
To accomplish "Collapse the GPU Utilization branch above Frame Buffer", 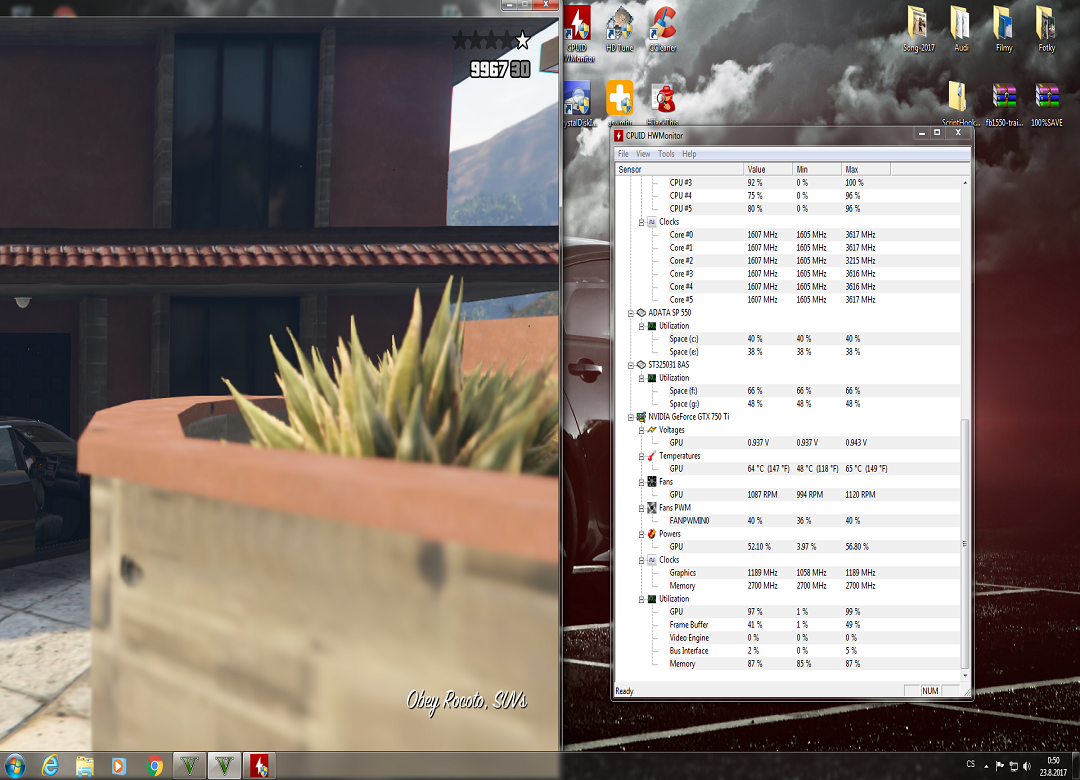I will 641,599.
